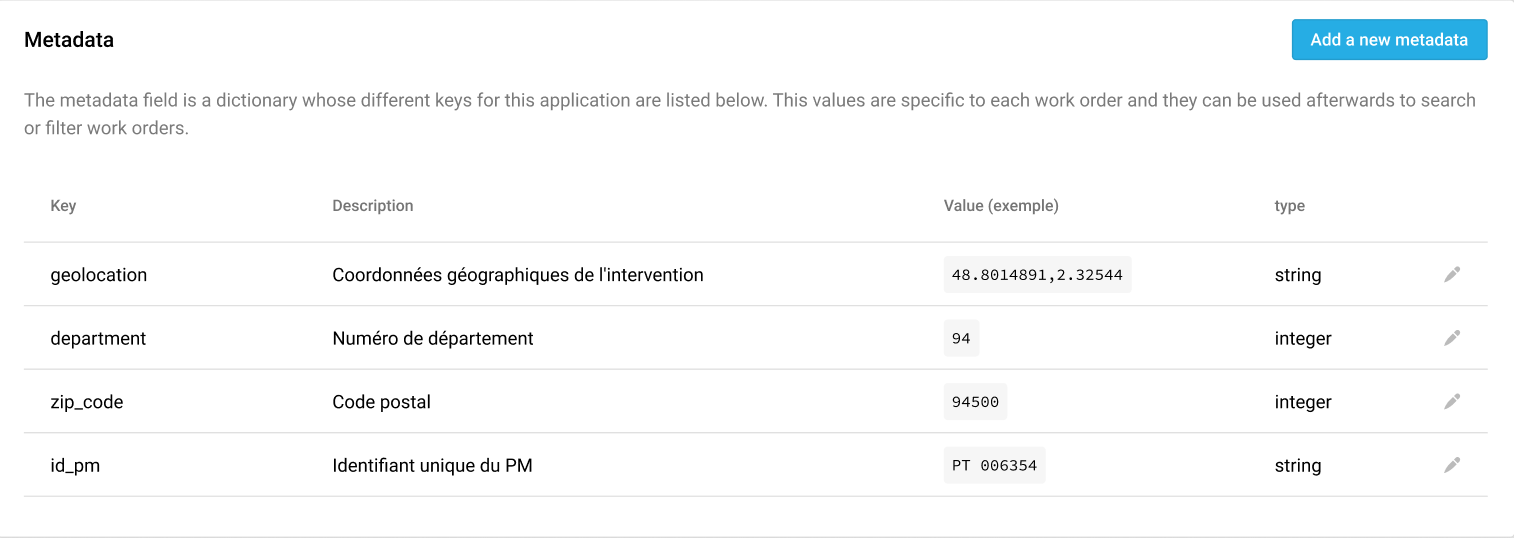
Task: Select the id_pm key cell
Action: tap(75, 466)
